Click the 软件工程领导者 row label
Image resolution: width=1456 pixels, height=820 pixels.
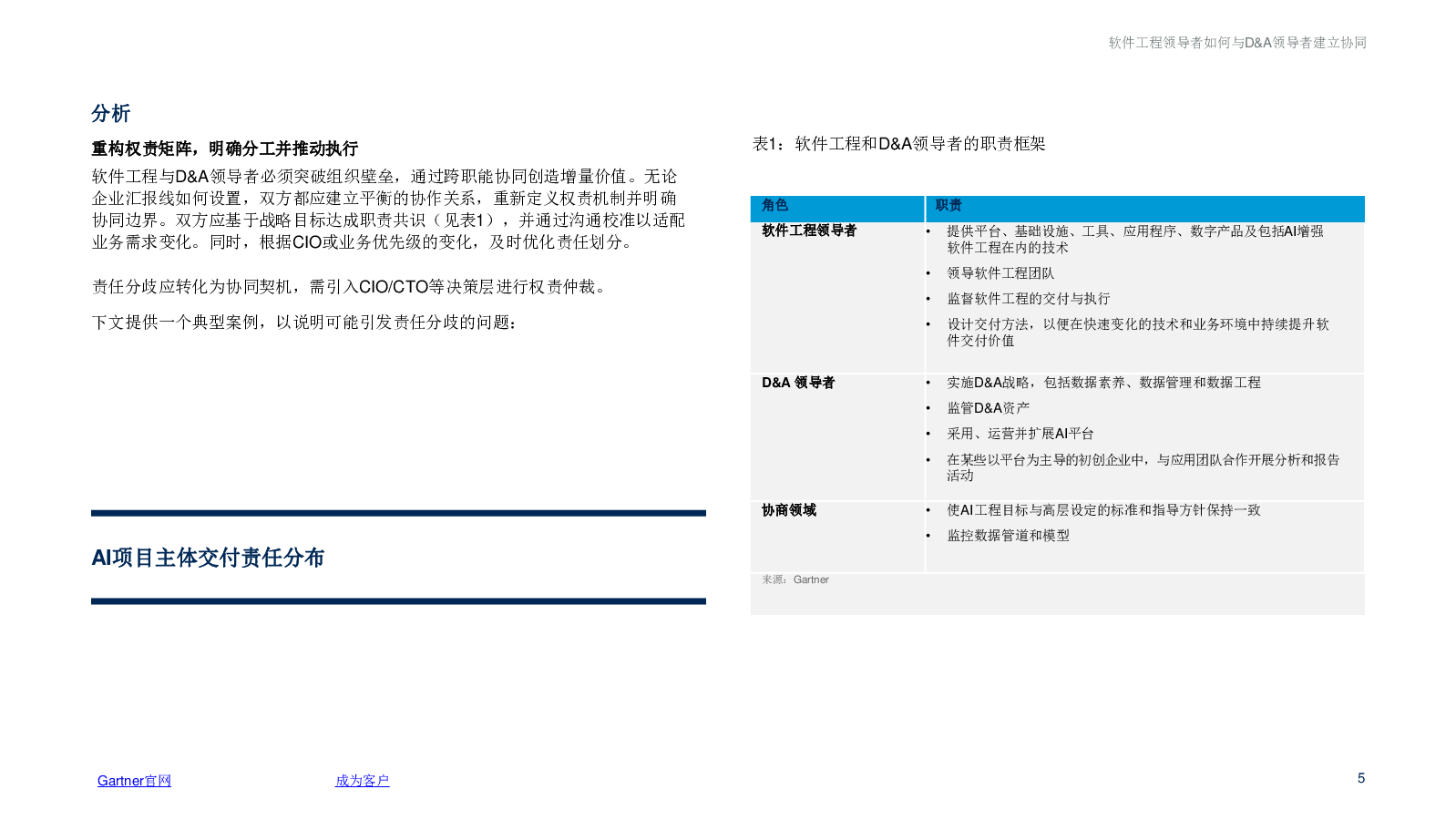809,231
